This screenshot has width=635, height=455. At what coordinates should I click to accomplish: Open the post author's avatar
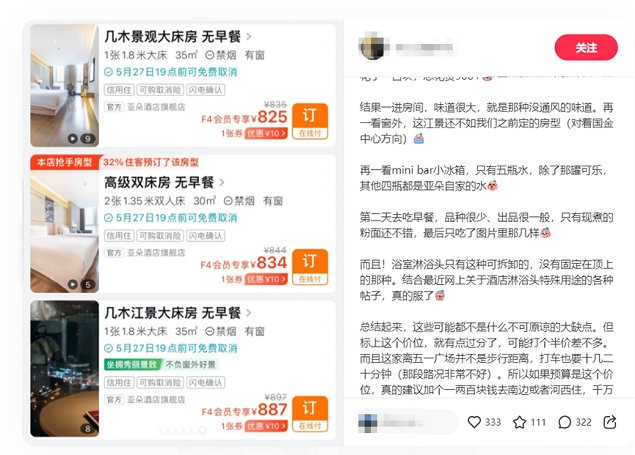point(372,47)
